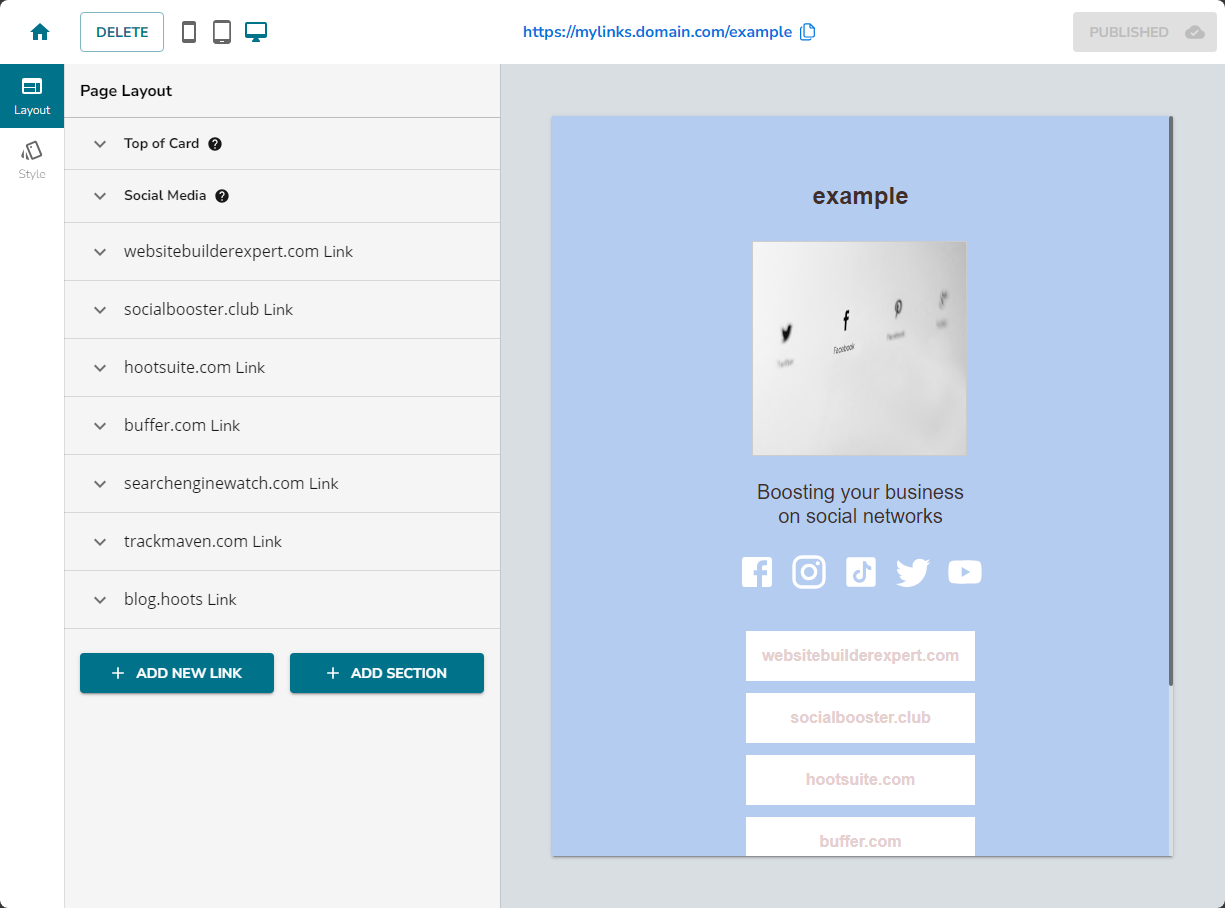Open the mylinks.domain.com/example URL
Image resolution: width=1225 pixels, height=908 pixels.
pos(657,32)
